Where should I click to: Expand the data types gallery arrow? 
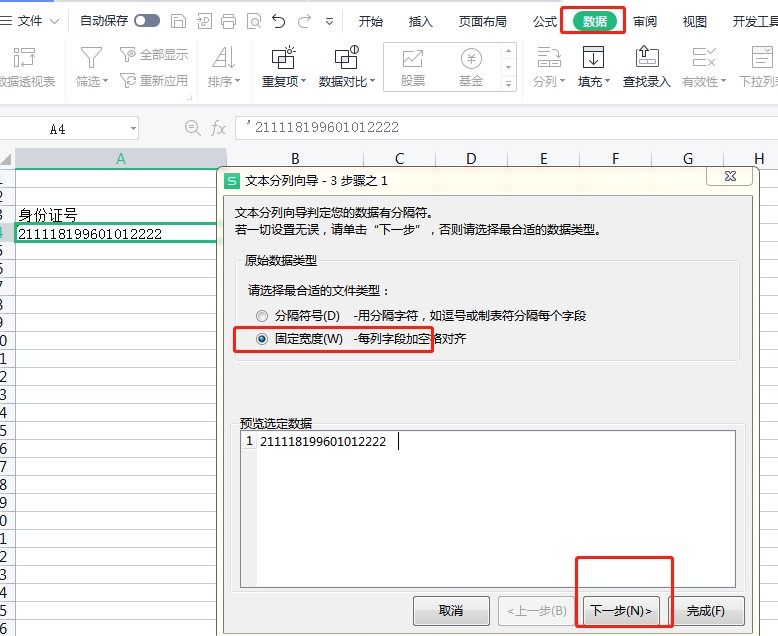(509, 84)
